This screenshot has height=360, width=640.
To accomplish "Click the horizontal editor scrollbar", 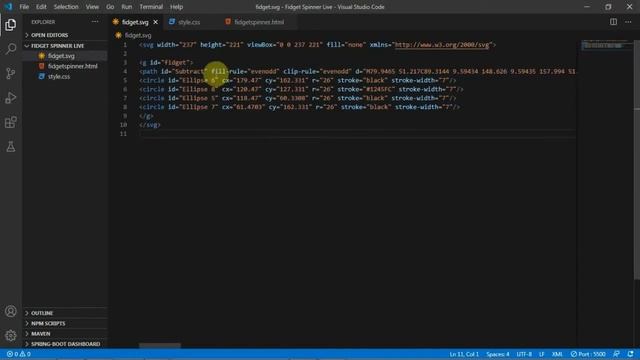I will click(160, 346).
